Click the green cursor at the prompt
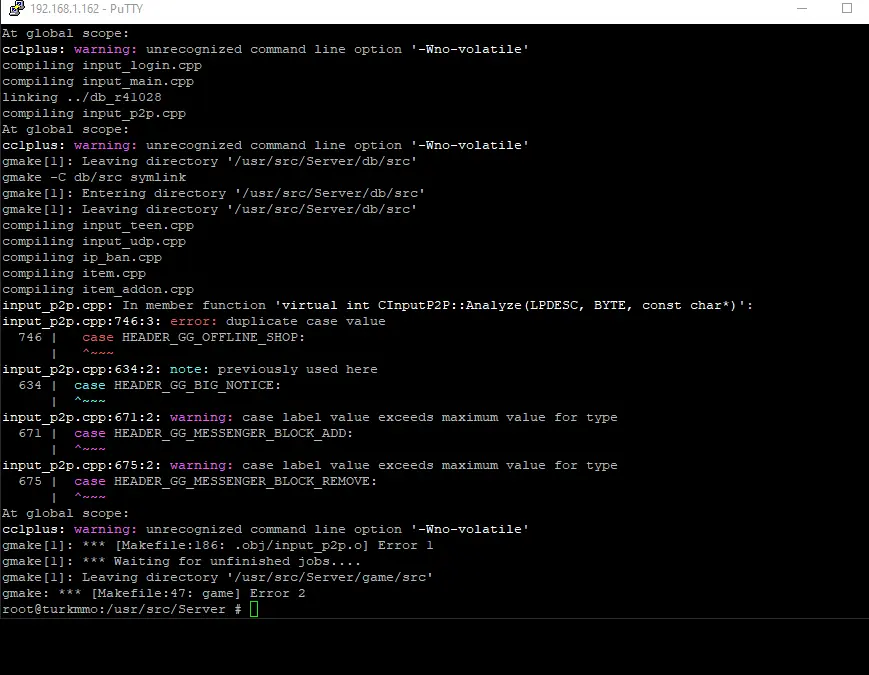 [x=254, y=609]
